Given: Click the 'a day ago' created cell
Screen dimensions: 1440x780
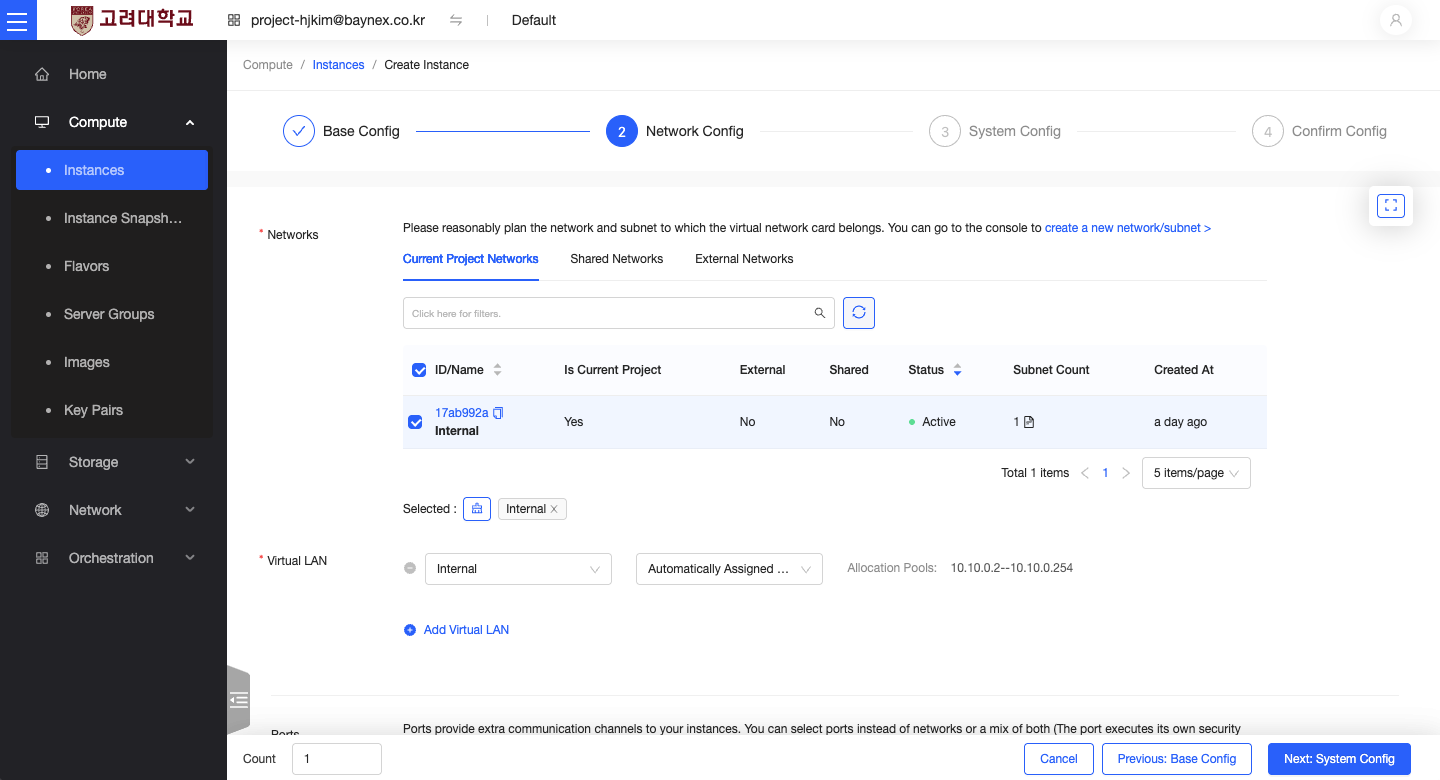Looking at the screenshot, I should pos(1180,422).
